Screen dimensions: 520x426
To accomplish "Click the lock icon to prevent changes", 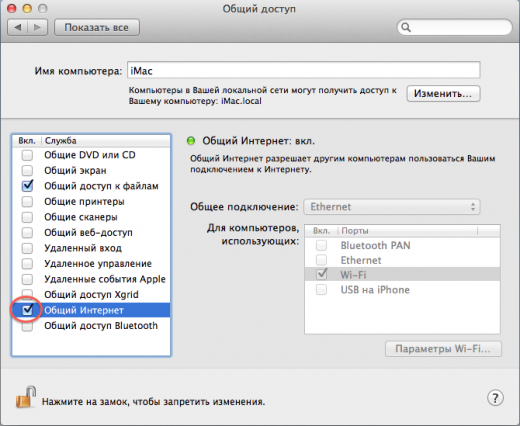I will 26,397.
